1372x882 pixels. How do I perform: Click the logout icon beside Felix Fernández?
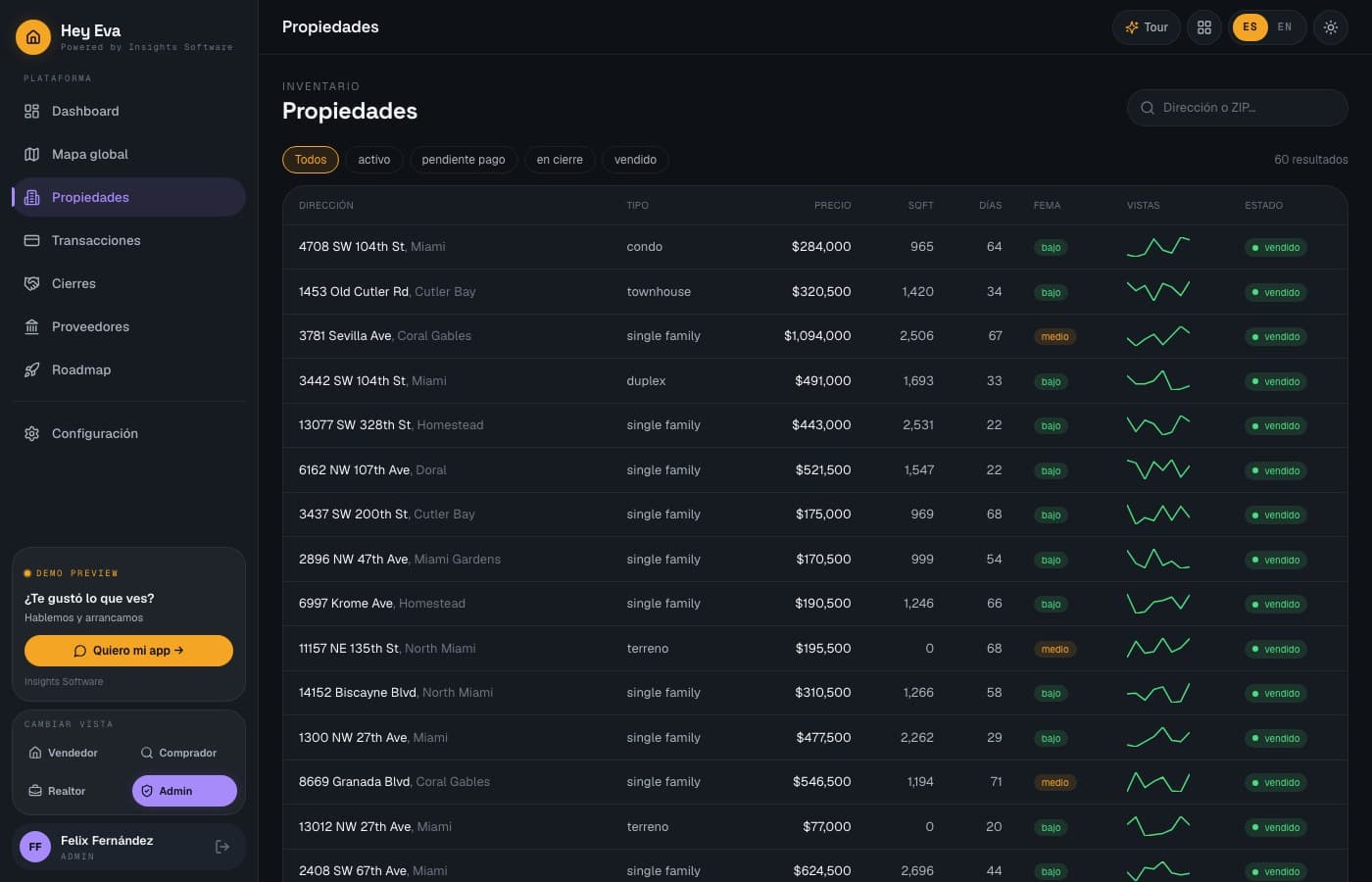pos(222,847)
